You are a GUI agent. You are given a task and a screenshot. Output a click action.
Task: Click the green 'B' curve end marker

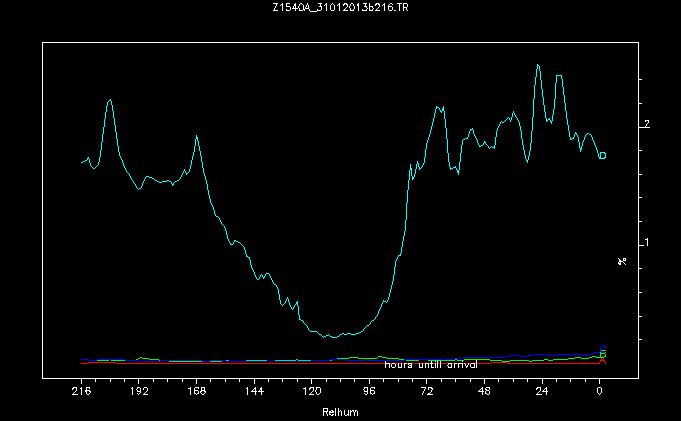pos(602,355)
